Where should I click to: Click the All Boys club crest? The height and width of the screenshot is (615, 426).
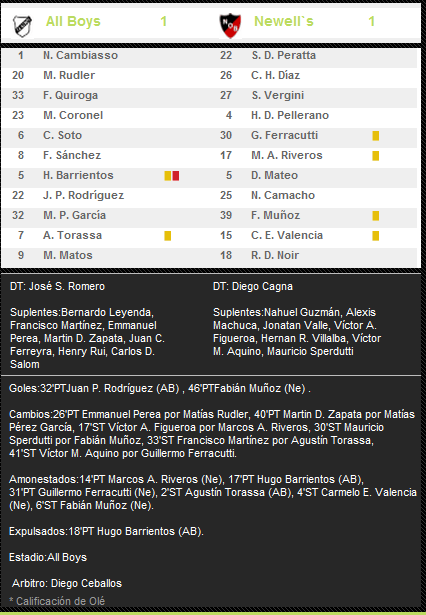[22, 26]
